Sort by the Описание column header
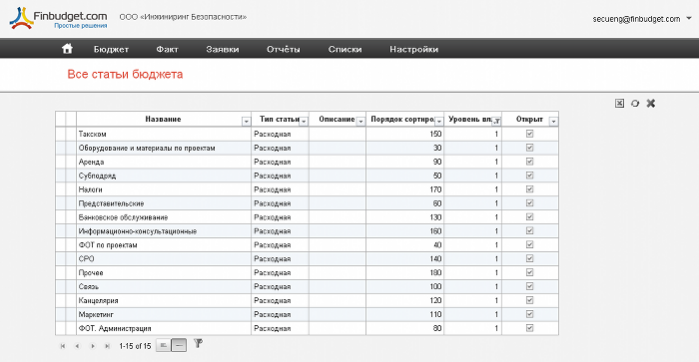Viewport: 699px width, 362px height. point(337,119)
